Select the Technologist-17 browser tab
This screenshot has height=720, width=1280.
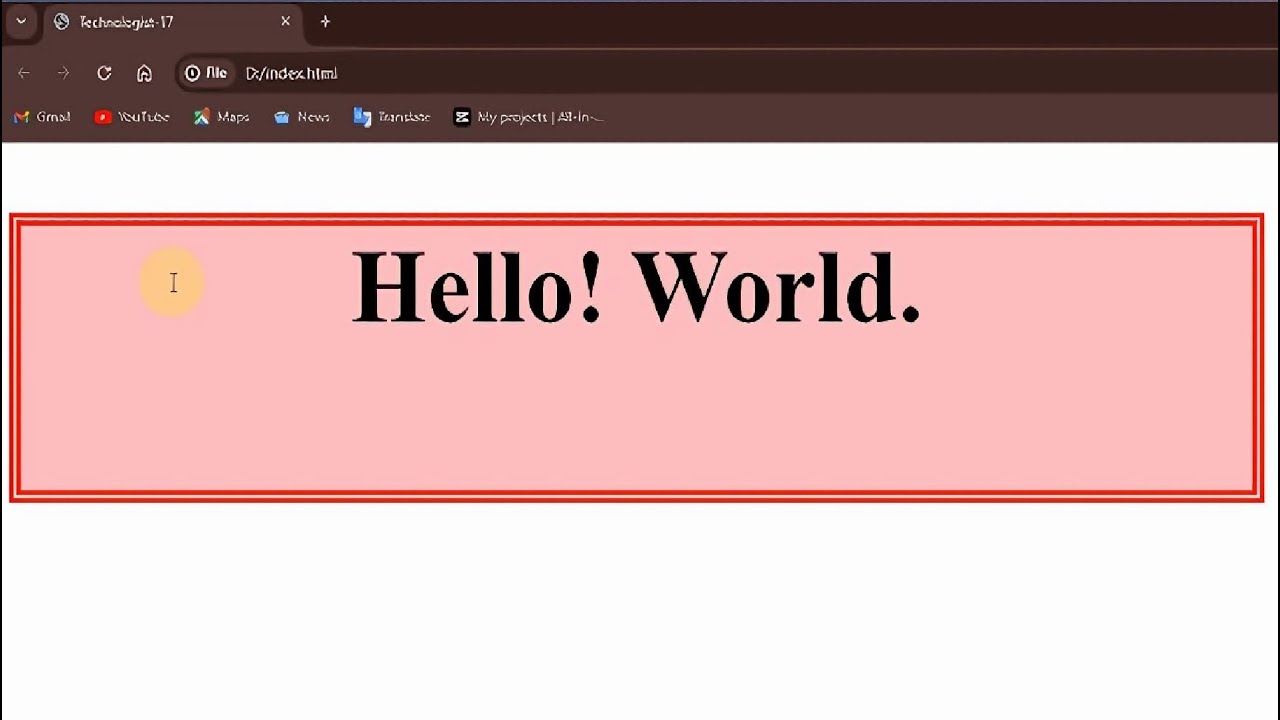(x=173, y=22)
